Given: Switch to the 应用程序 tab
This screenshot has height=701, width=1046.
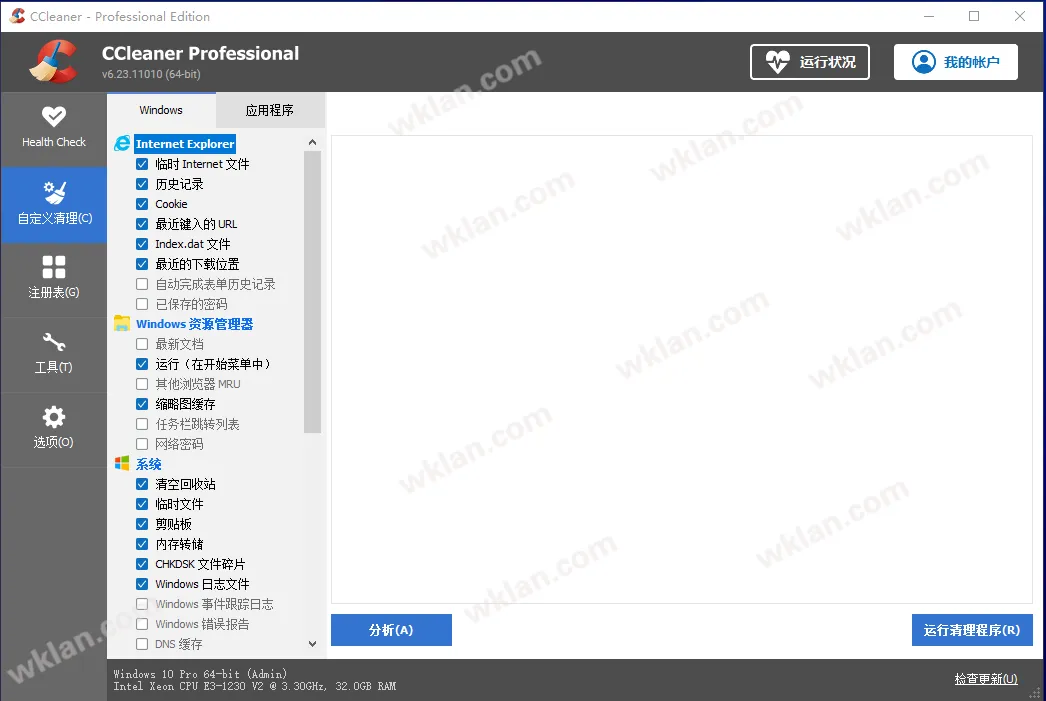Looking at the screenshot, I should [x=270, y=110].
